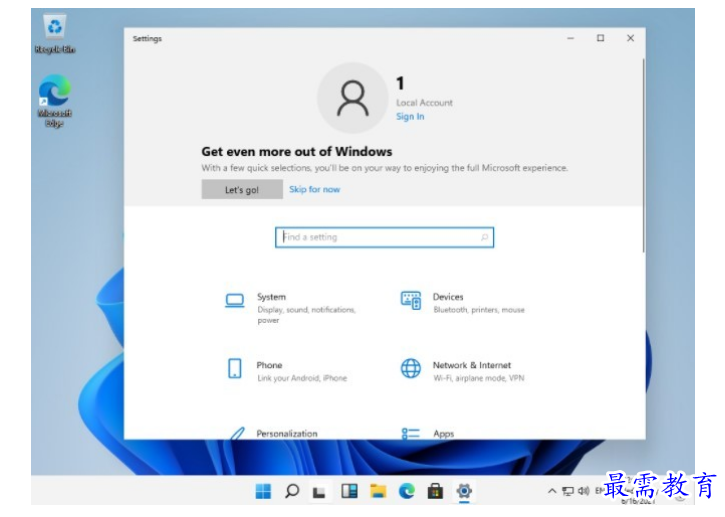Image resolution: width=725 pixels, height=517 pixels.
Task: Minimize the Settings window
Action: coord(571,38)
